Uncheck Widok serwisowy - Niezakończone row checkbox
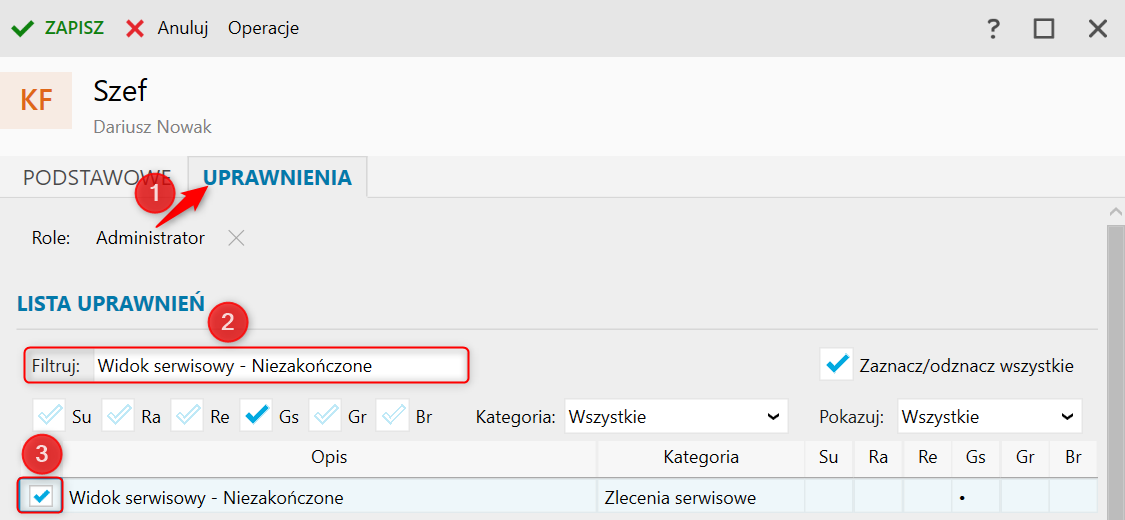The width and height of the screenshot is (1125, 520). pyautogui.click(x=42, y=496)
